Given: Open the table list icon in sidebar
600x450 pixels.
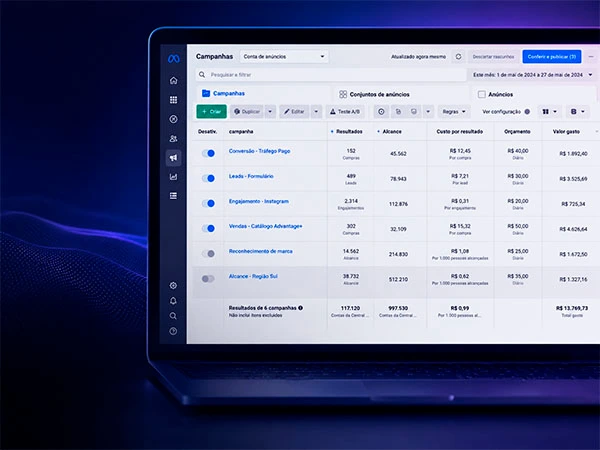Looking at the screenshot, I should (x=173, y=196).
